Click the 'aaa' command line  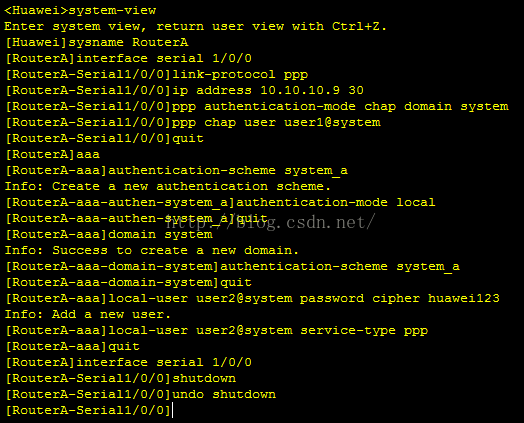click(x=53, y=154)
